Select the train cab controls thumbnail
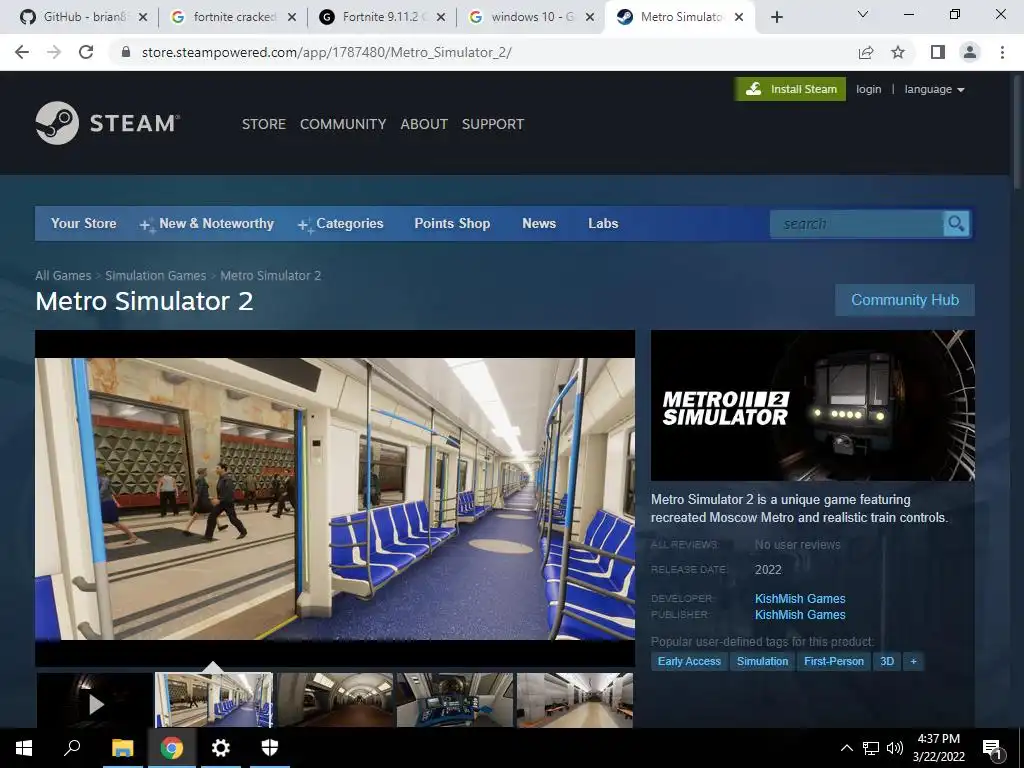This screenshot has height=768, width=1024. 455,701
